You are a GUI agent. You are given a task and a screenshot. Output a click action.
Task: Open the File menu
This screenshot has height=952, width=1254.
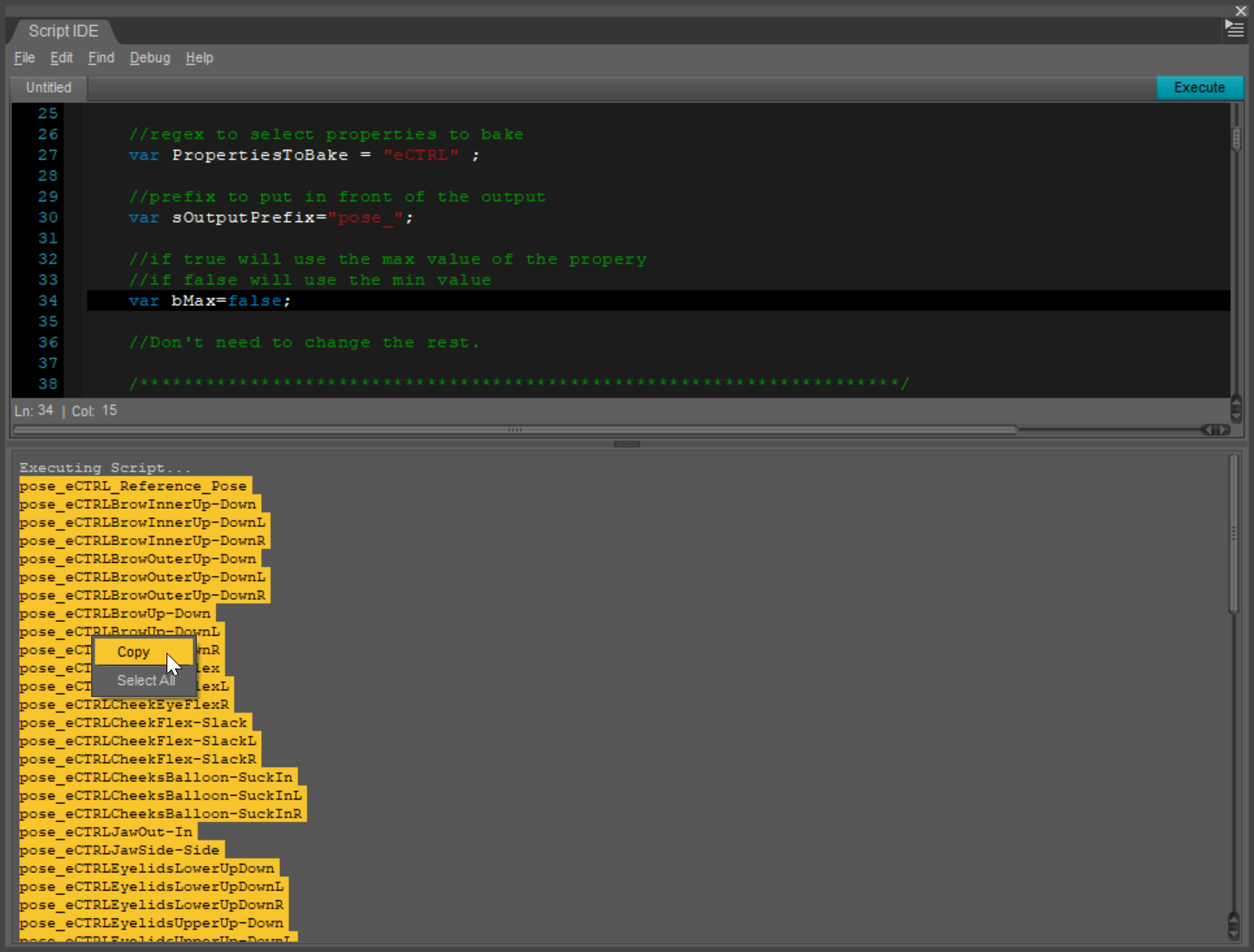pos(24,58)
